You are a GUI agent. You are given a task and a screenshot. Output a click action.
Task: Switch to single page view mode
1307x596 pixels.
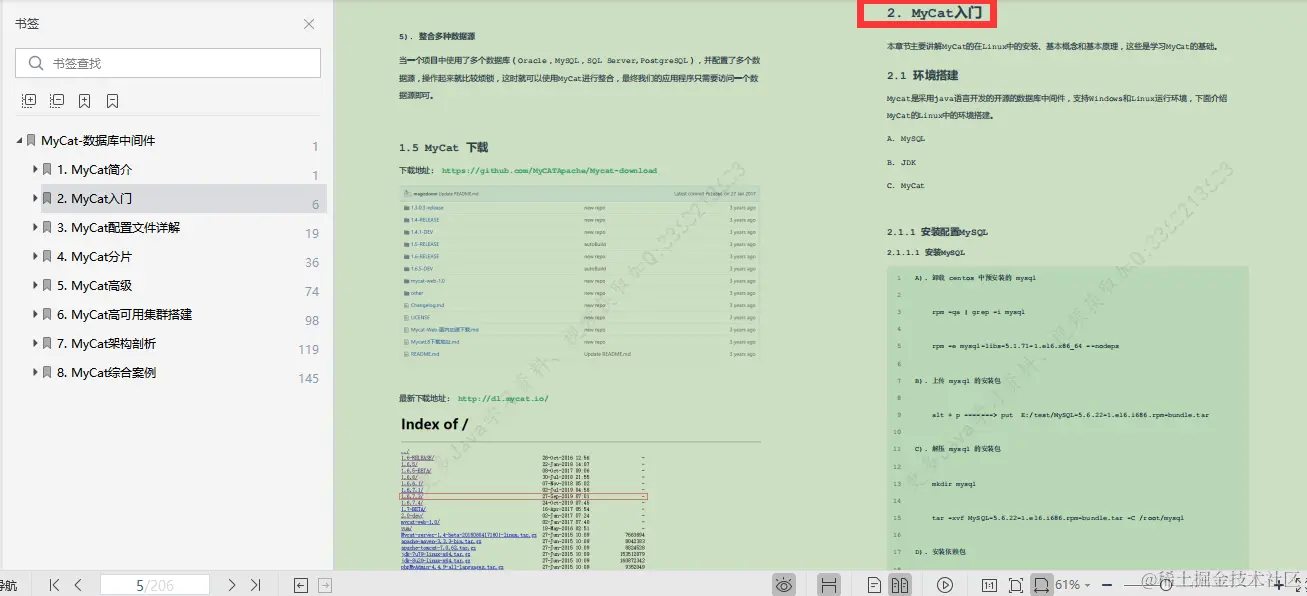(x=873, y=585)
